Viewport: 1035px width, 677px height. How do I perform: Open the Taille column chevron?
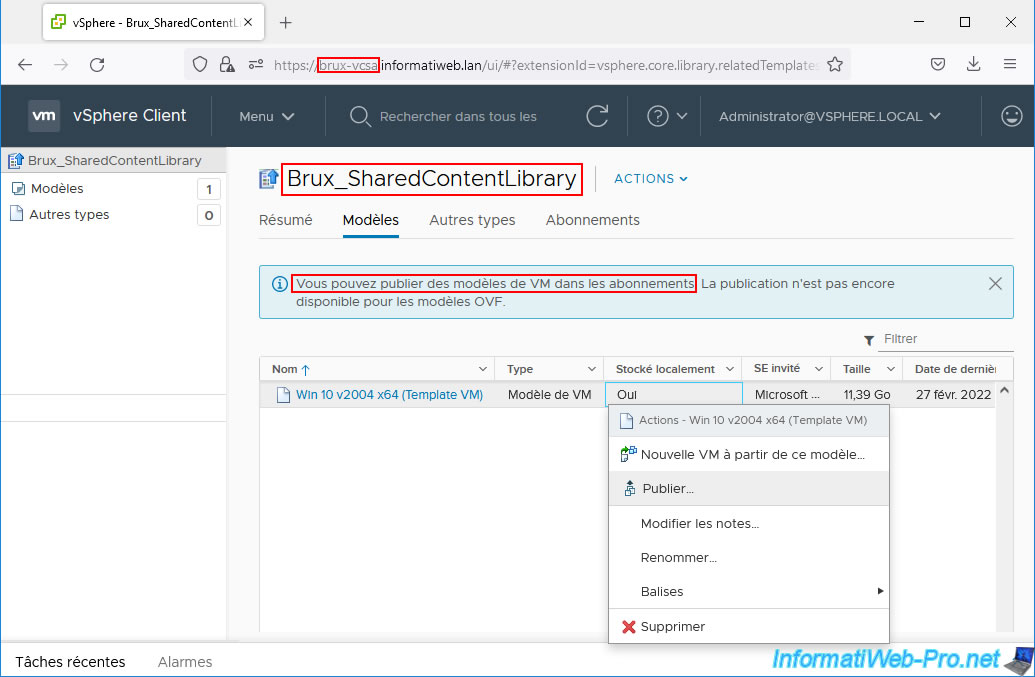tap(890, 369)
